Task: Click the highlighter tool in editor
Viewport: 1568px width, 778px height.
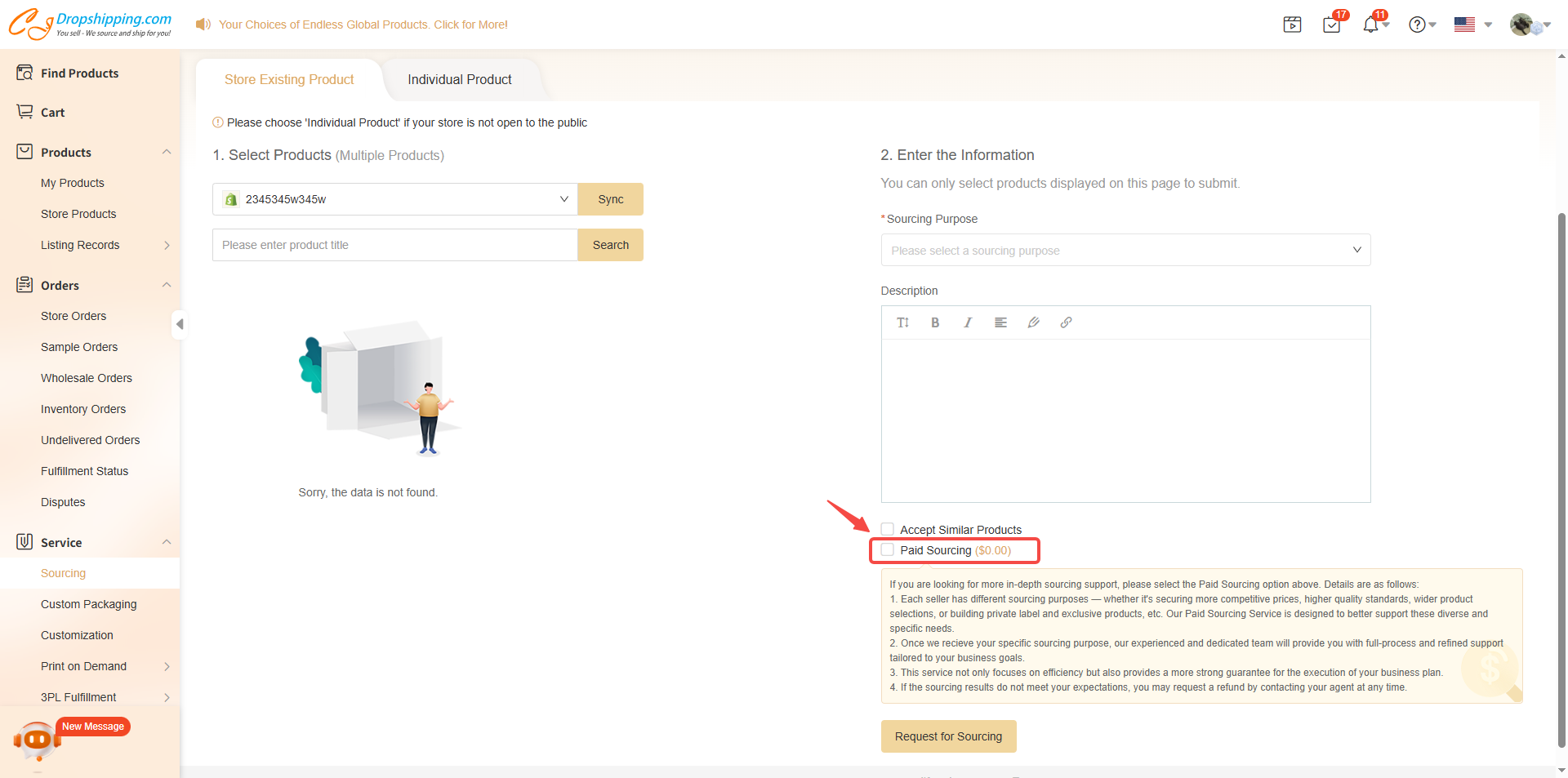Action: 1033,322
